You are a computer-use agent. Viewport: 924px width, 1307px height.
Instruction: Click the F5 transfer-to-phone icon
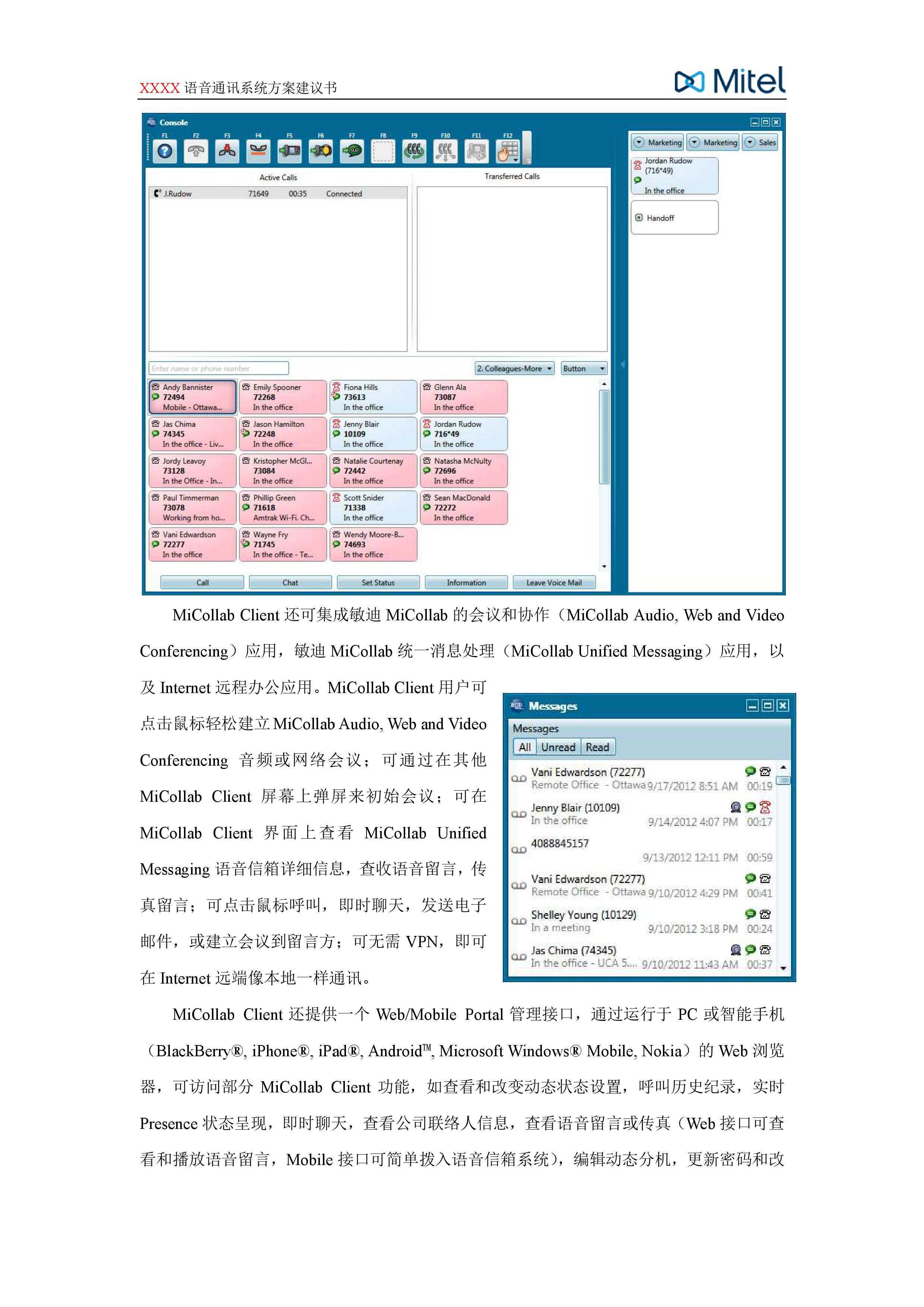pyautogui.click(x=290, y=151)
